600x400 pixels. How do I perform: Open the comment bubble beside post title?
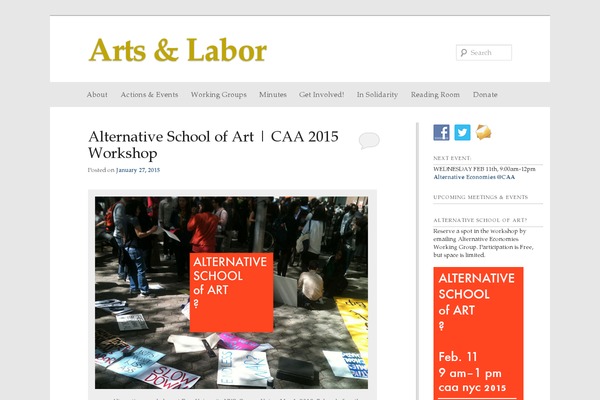(369, 140)
